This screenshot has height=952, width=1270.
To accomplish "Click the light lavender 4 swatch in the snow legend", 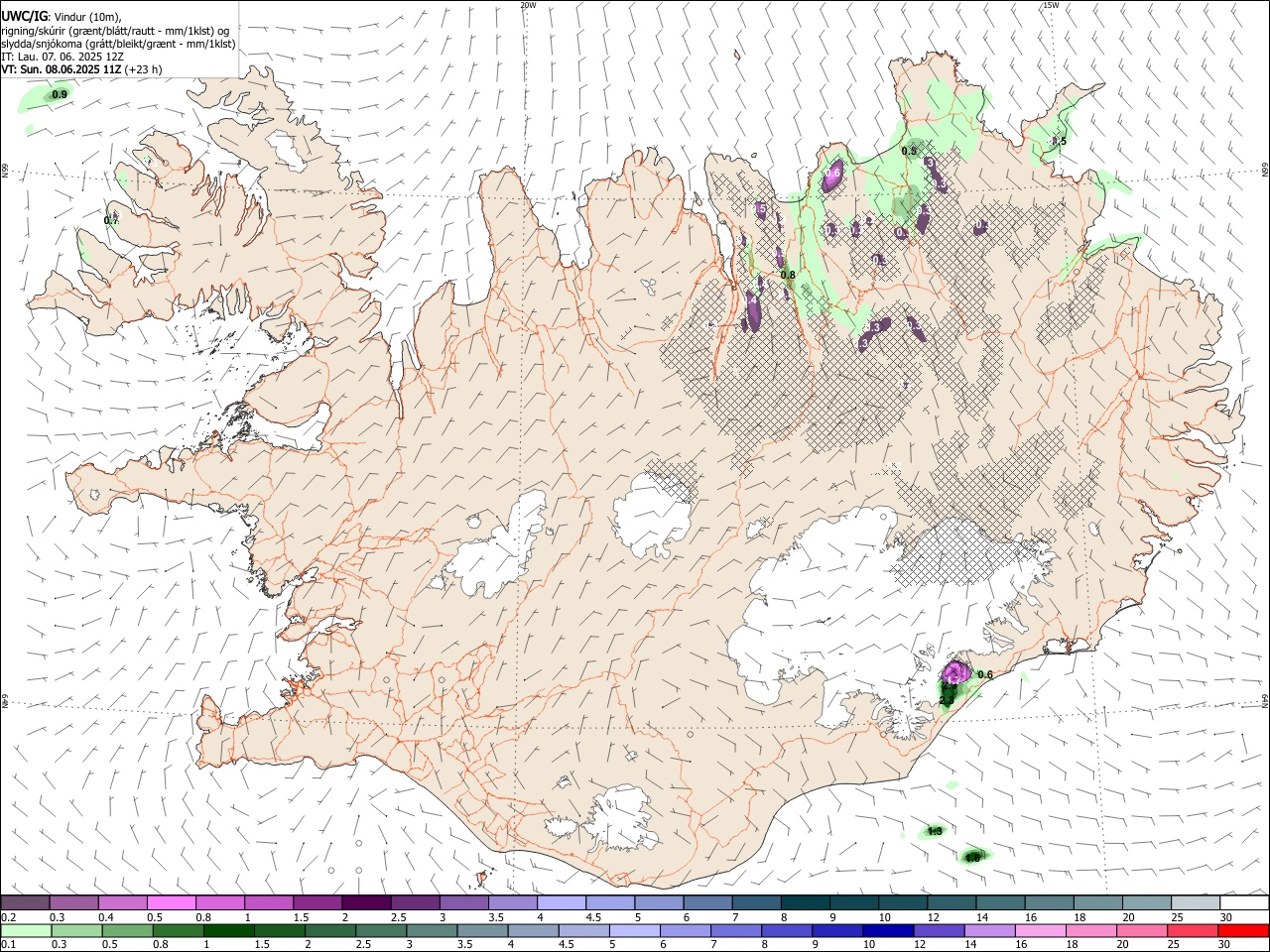I will (x=562, y=902).
